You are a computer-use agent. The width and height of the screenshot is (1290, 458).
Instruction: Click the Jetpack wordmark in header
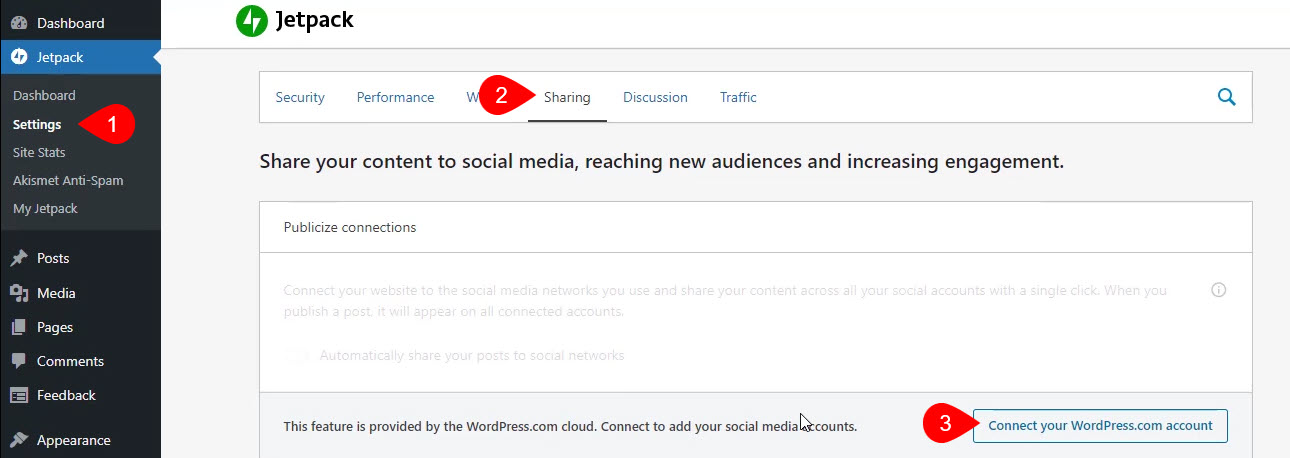tap(314, 20)
